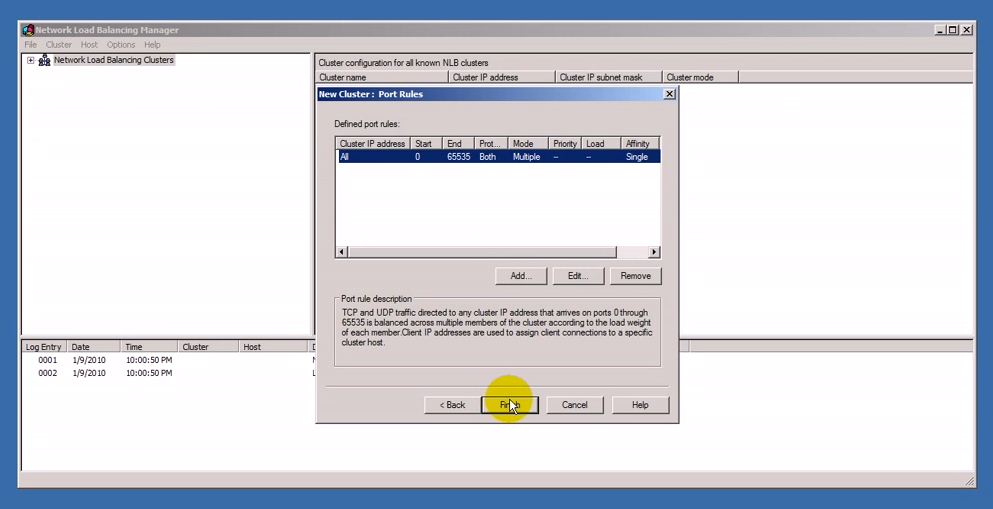Screen dimensions: 993x509
Task: Click main window Cluster IP address header
Action: tap(502, 77)
